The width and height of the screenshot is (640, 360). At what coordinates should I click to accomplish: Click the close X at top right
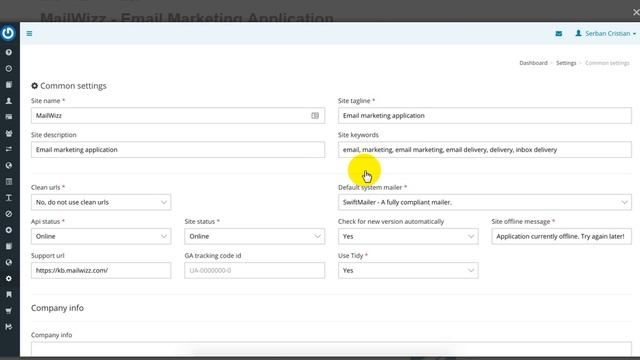[636, 12]
